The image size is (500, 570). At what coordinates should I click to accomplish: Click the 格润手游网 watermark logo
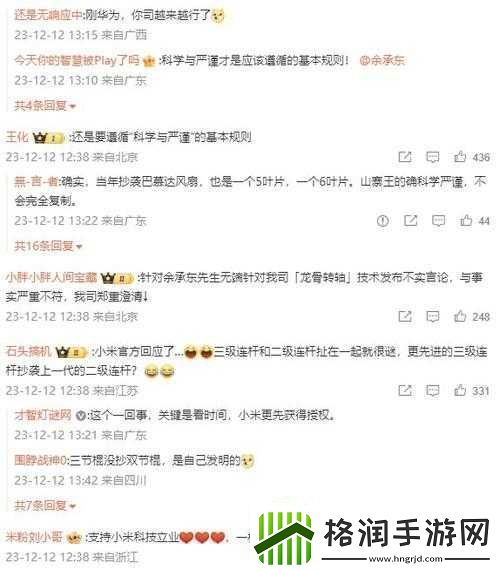[x=372, y=537]
